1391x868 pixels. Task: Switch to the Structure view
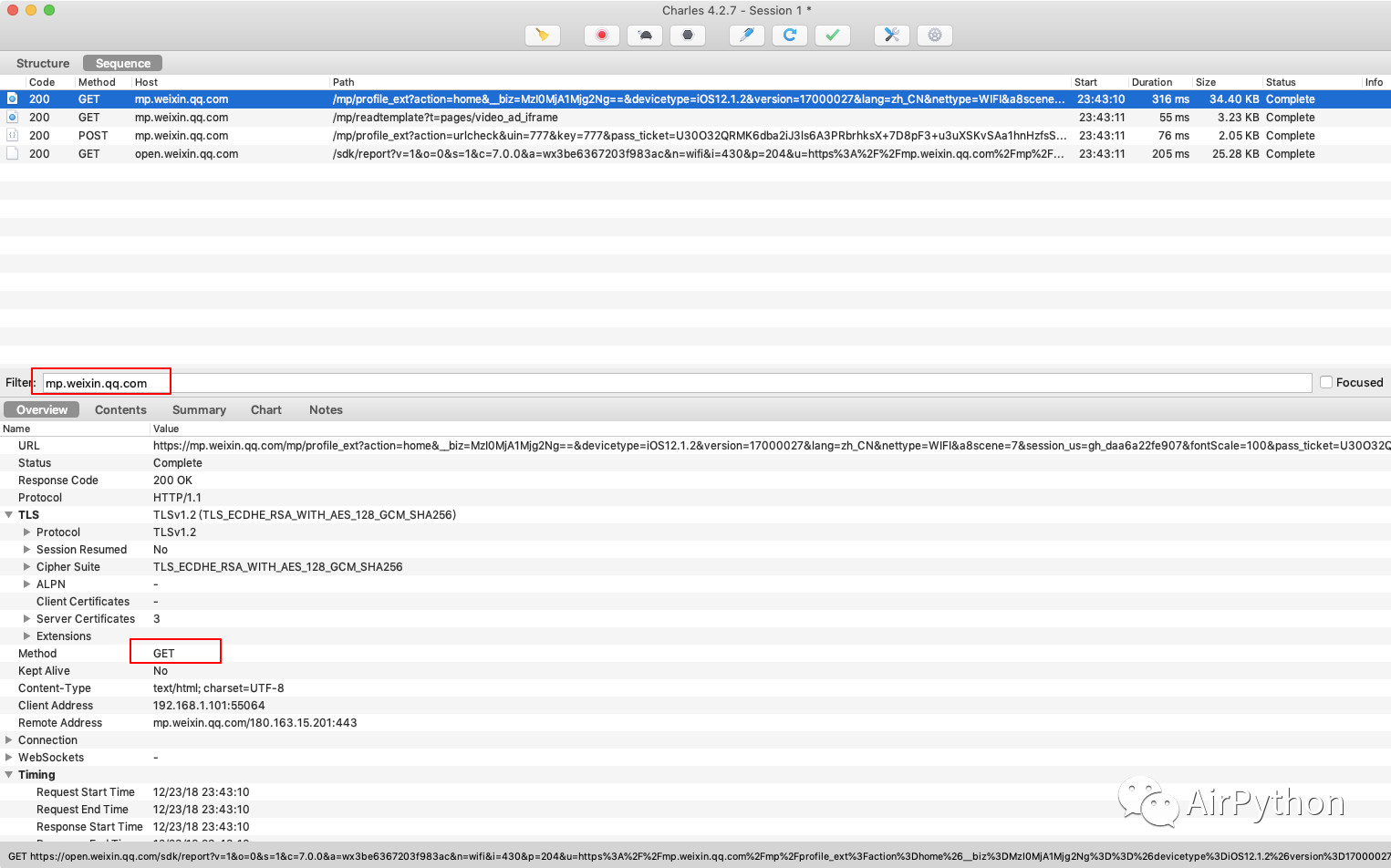click(43, 63)
